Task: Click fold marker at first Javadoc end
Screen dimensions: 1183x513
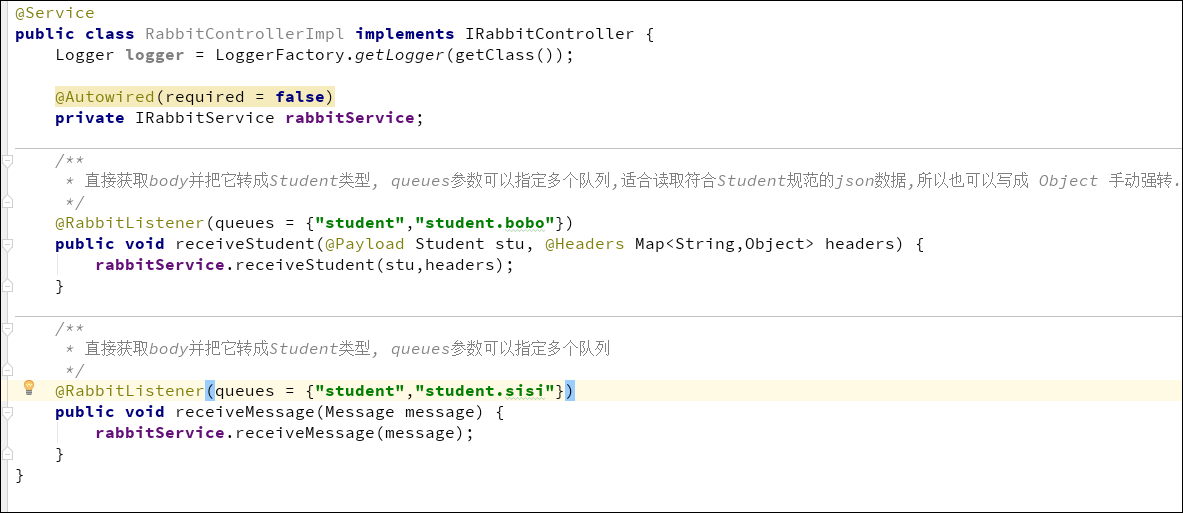Action: [x=8, y=201]
